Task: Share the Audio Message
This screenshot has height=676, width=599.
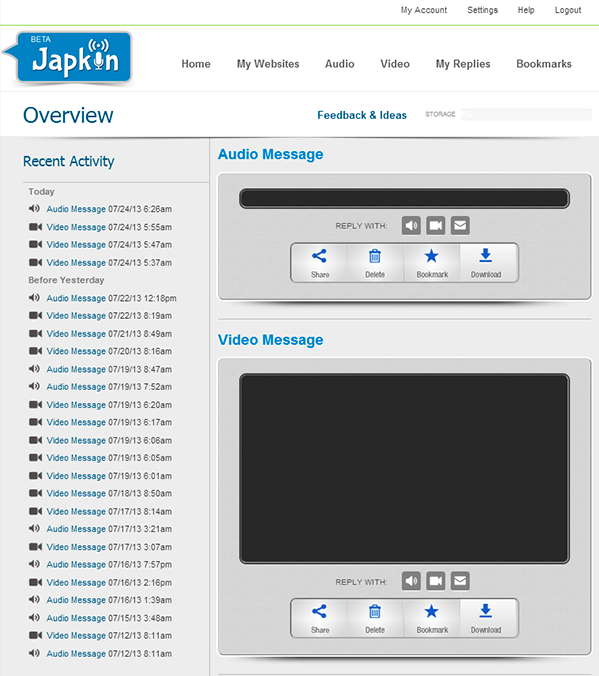Action: pyautogui.click(x=320, y=263)
